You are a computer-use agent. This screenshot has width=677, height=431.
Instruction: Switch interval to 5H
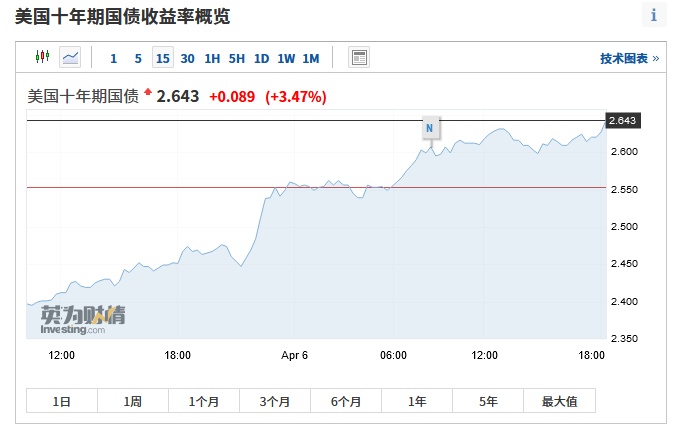(x=237, y=58)
